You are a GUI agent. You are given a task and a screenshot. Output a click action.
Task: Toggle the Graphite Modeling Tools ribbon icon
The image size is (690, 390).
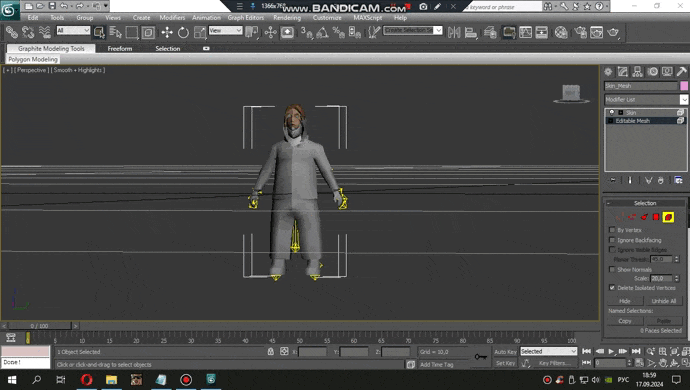509,32
